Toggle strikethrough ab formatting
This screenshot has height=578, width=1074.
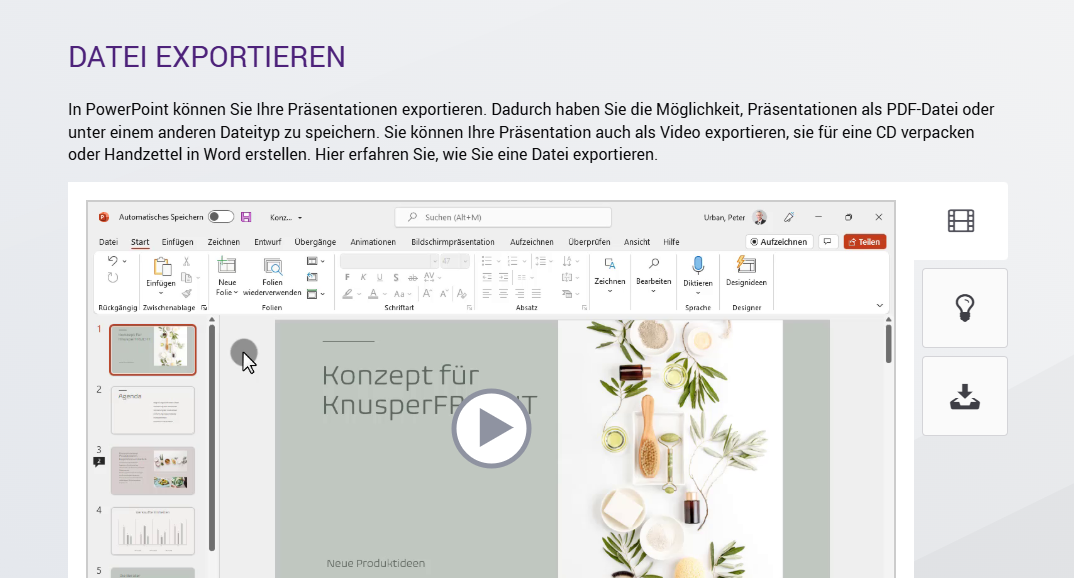[412, 277]
